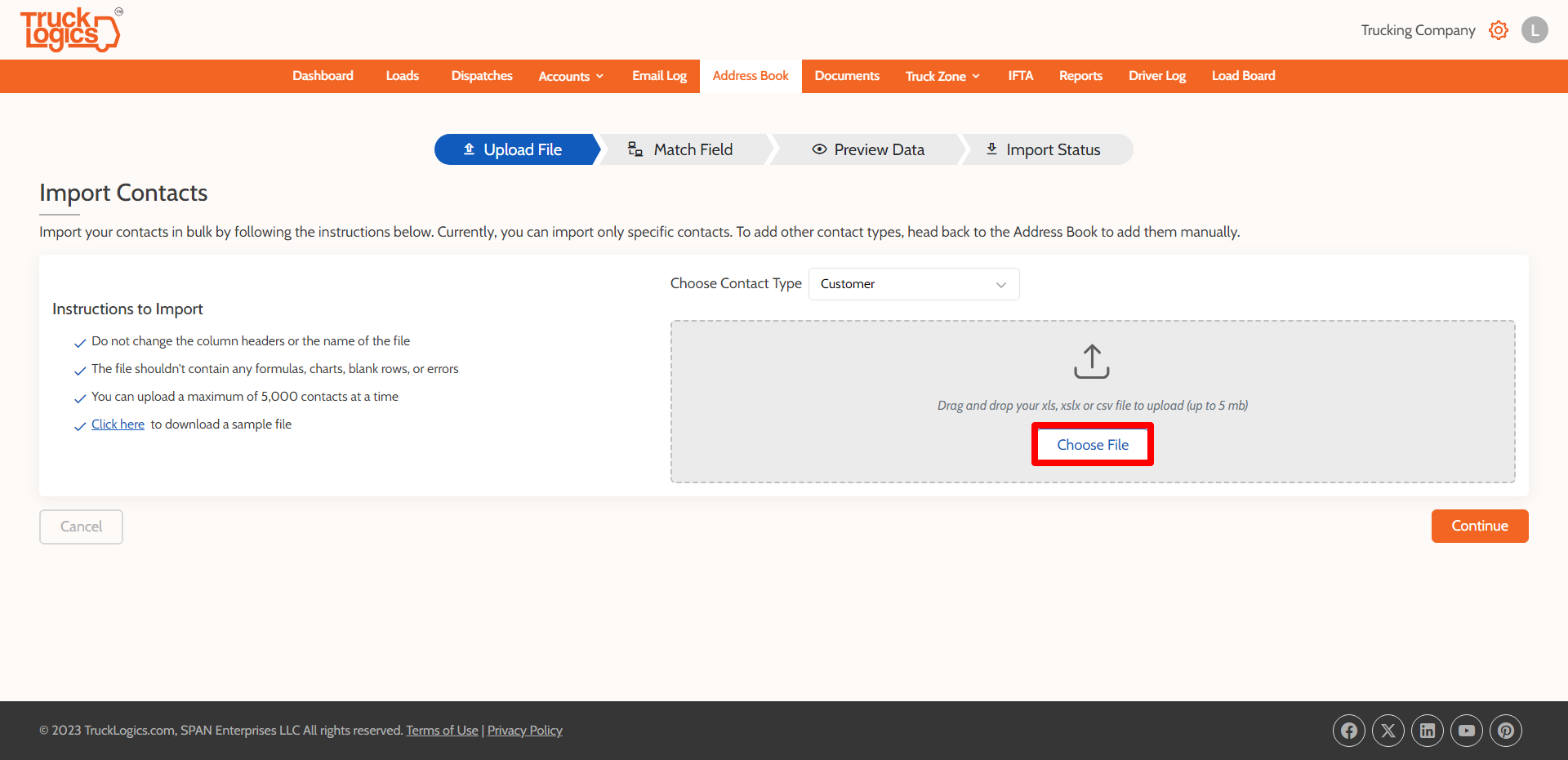Open the Pinterest icon in footer
This screenshot has height=760, width=1568.
(x=1506, y=731)
